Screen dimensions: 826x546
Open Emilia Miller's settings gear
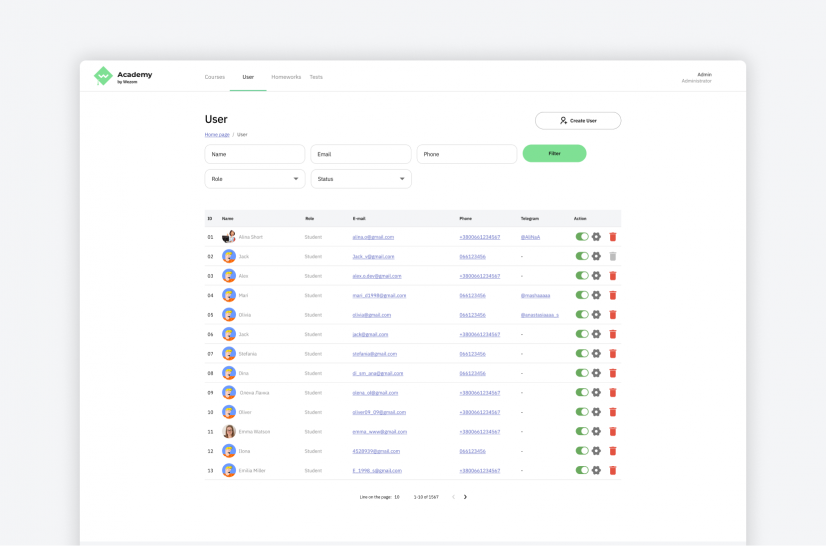(596, 470)
